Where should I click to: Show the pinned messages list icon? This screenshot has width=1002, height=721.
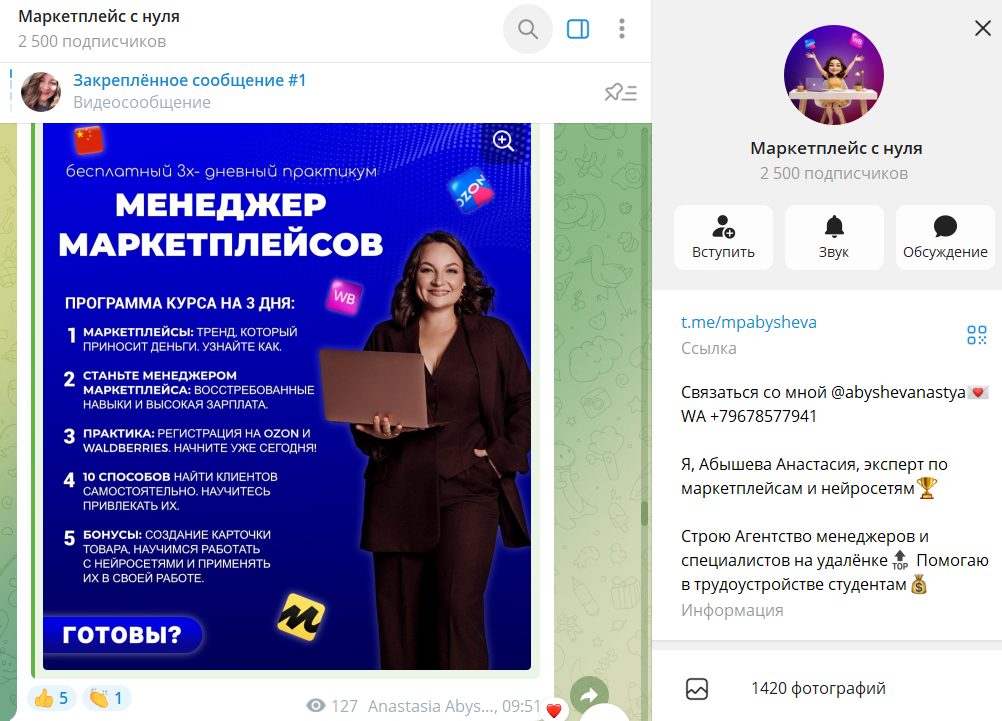[620, 93]
